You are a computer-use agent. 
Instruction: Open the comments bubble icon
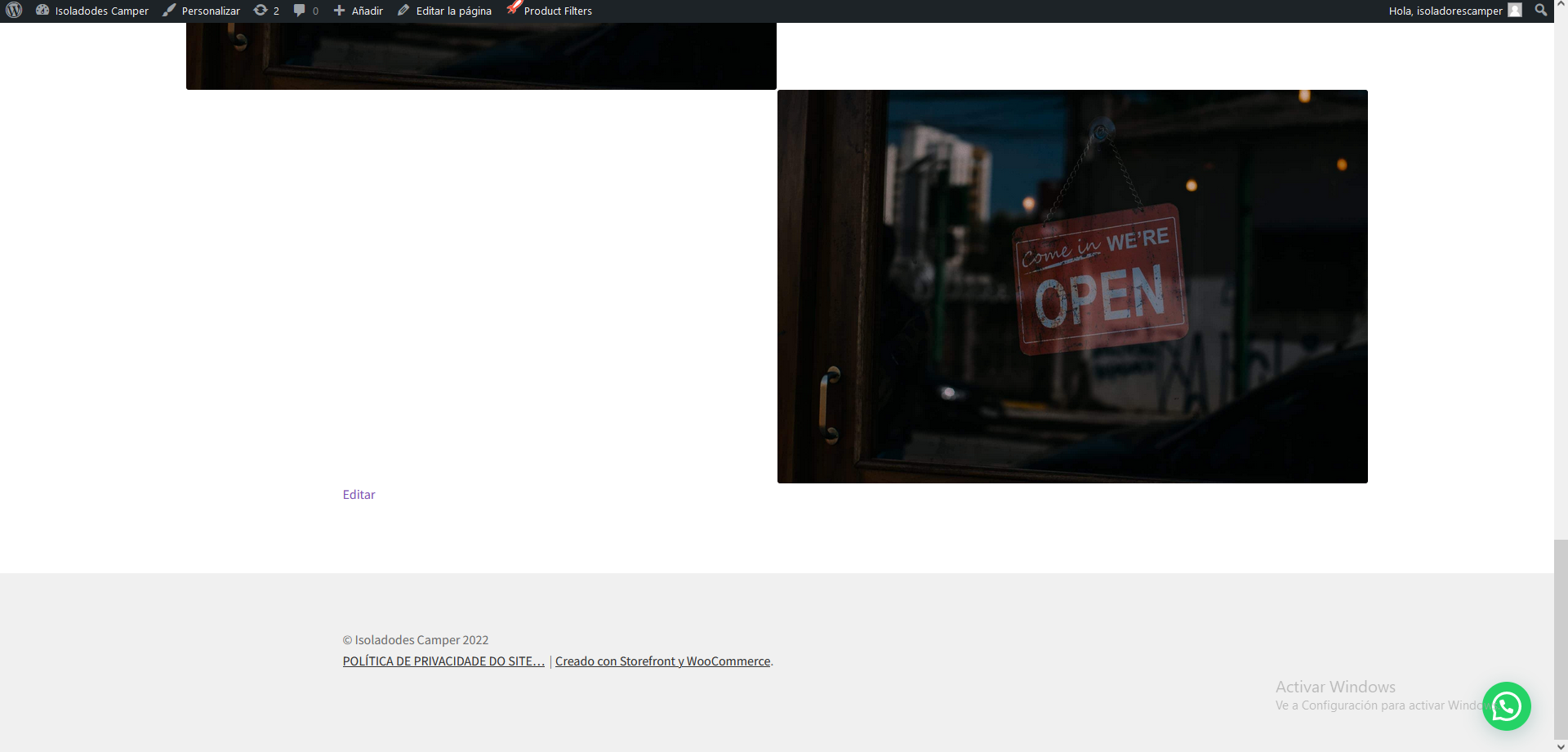click(305, 11)
